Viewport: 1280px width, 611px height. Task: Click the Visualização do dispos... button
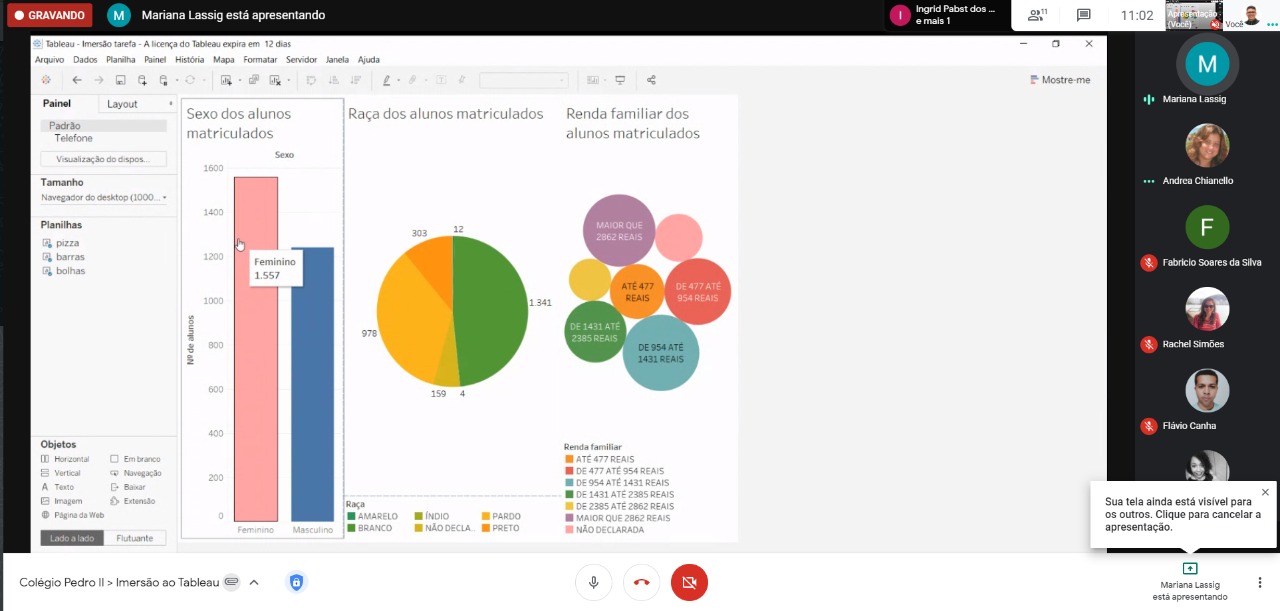coord(103,159)
